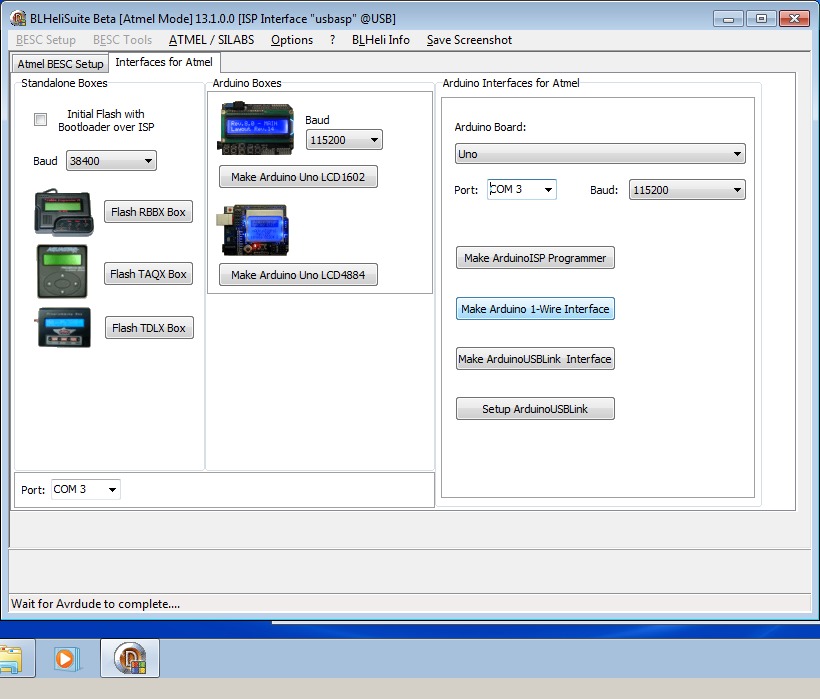This screenshot has width=820, height=699.
Task: Open the BESC Setup menu
Action: (x=45, y=40)
